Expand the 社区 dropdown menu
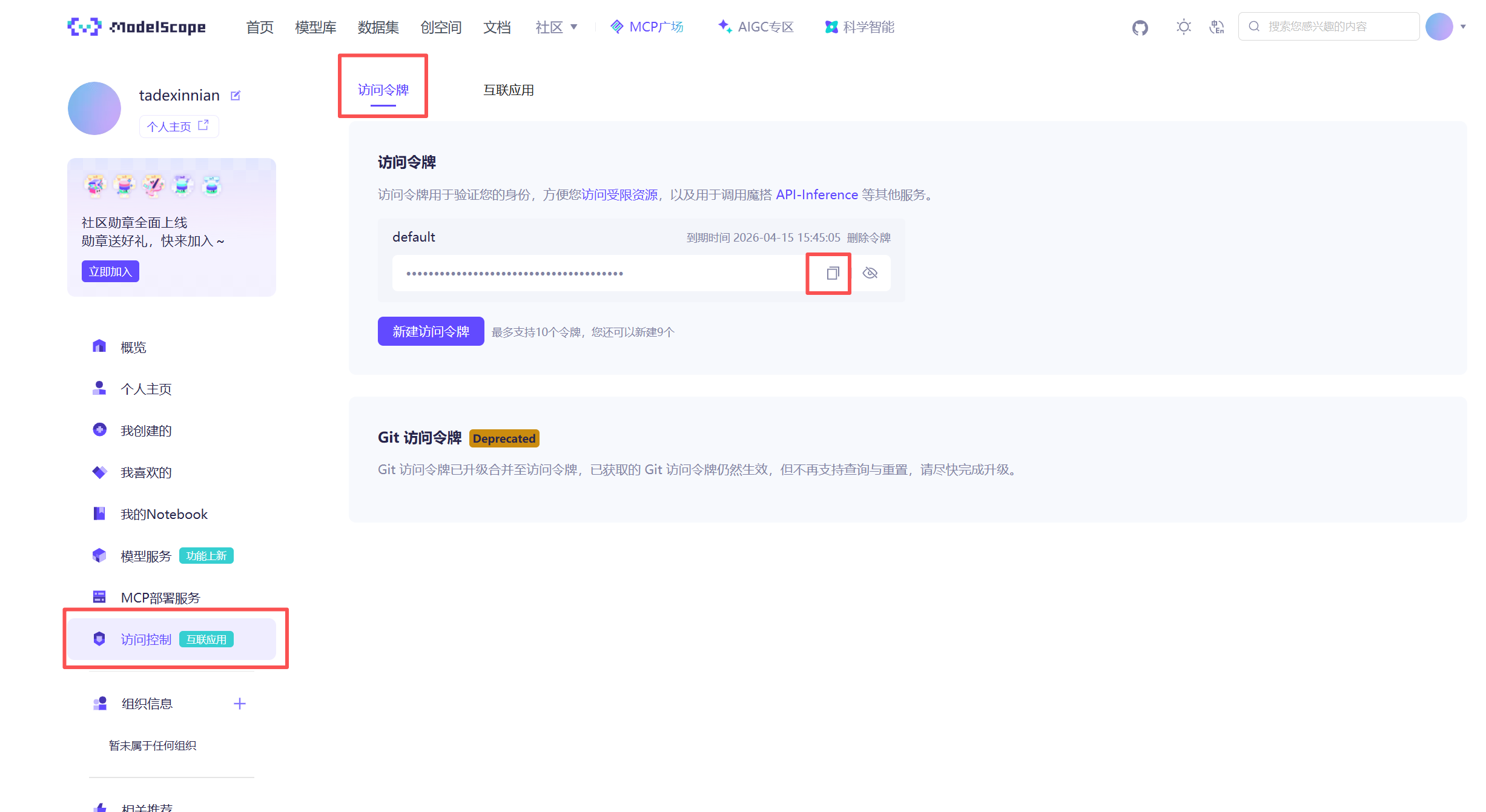The height and width of the screenshot is (812, 1486). point(556,27)
